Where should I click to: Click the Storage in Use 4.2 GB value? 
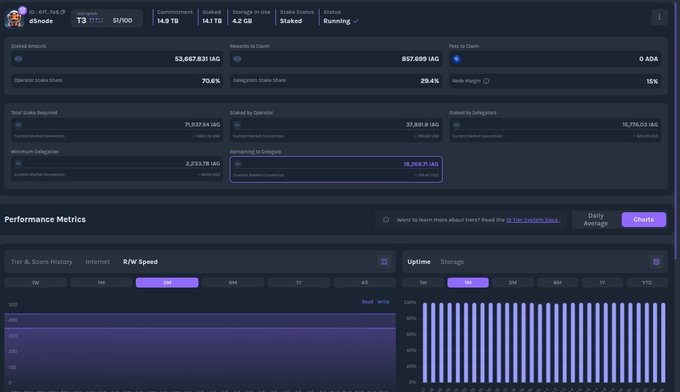[x=242, y=21]
